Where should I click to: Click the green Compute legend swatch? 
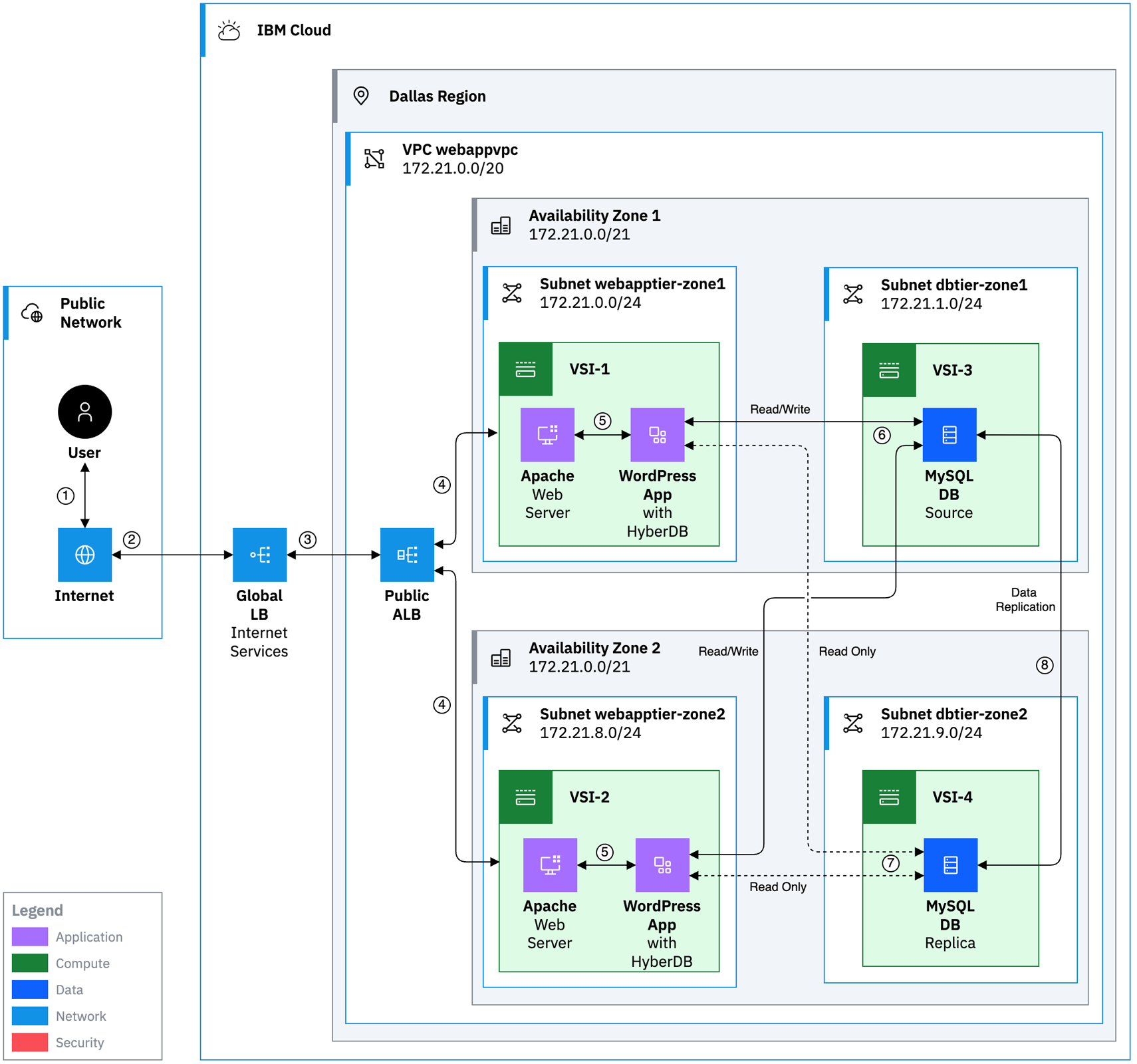[x=30, y=963]
